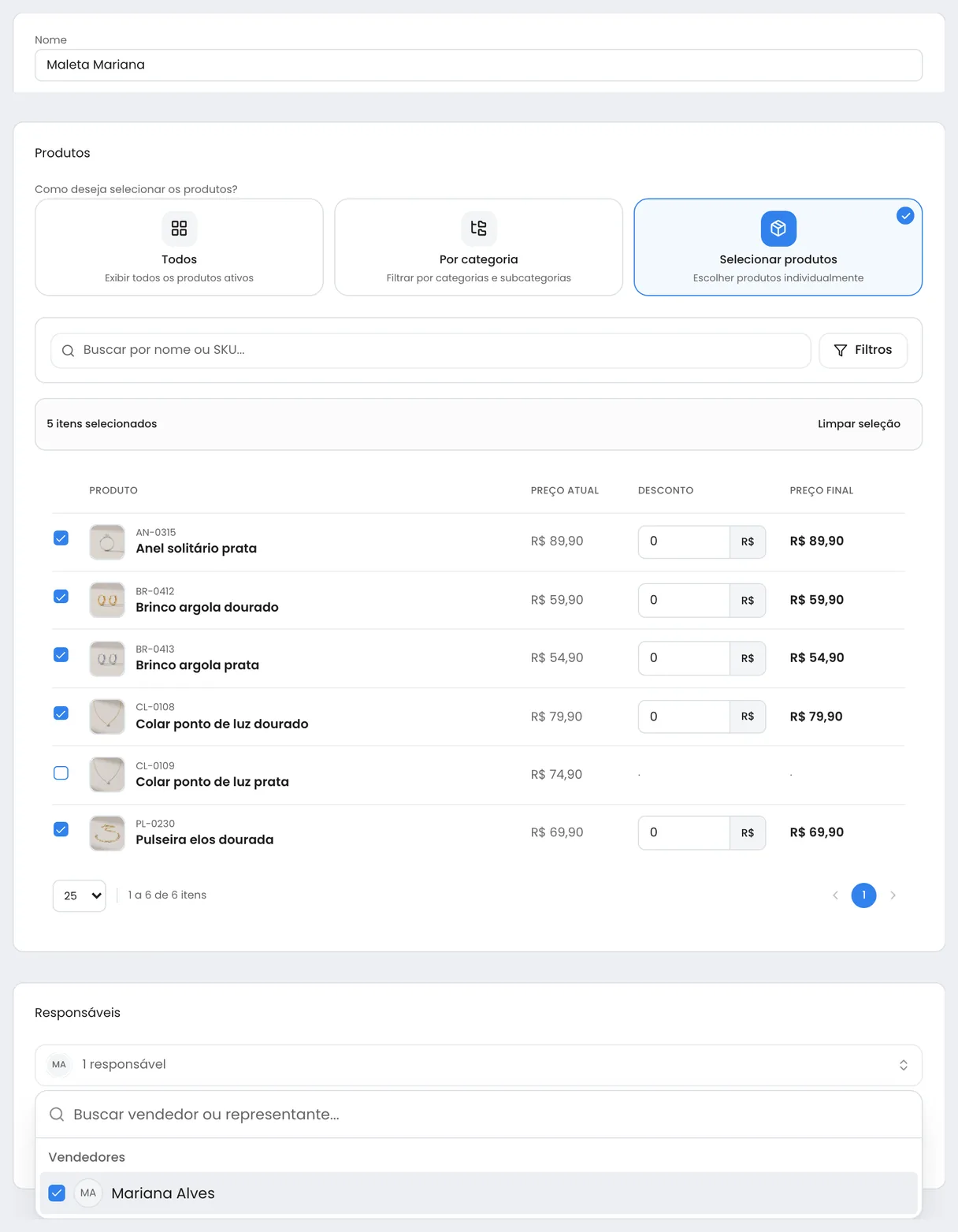
Task: Open Colar ponto de luz prata thumbnail
Action: point(107,775)
